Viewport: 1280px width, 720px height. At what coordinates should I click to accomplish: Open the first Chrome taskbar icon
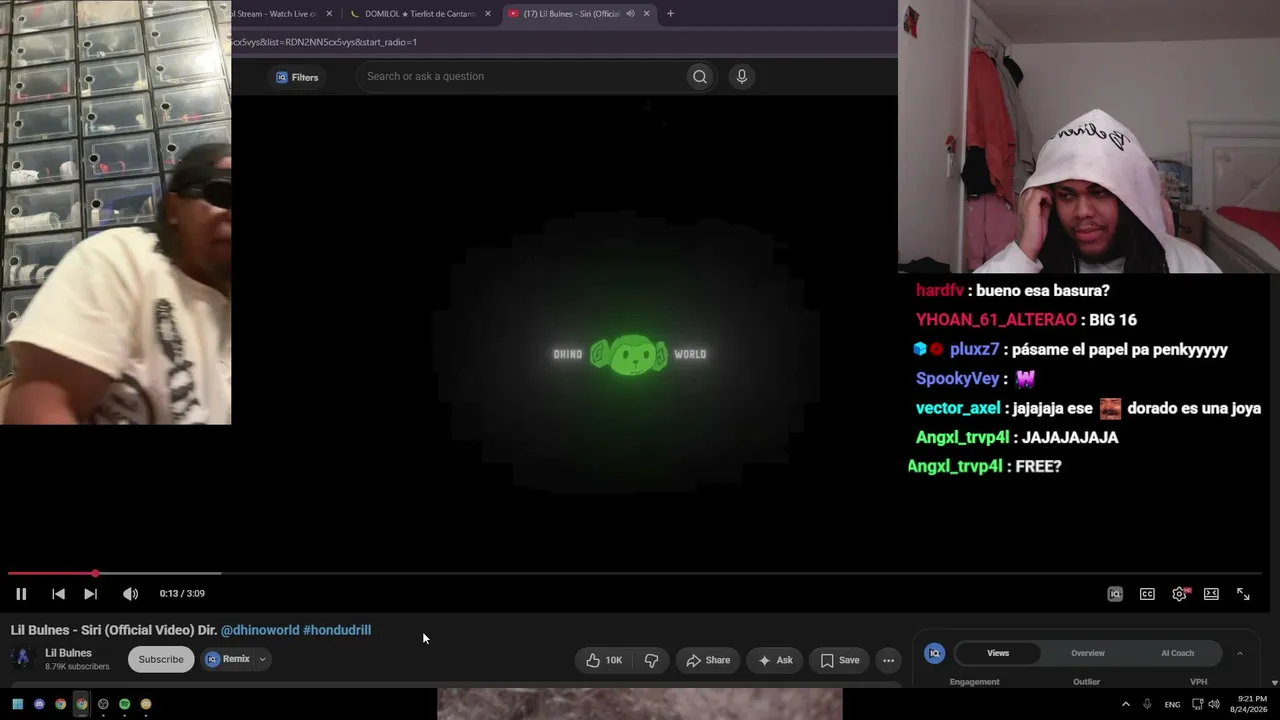pyautogui.click(x=60, y=704)
